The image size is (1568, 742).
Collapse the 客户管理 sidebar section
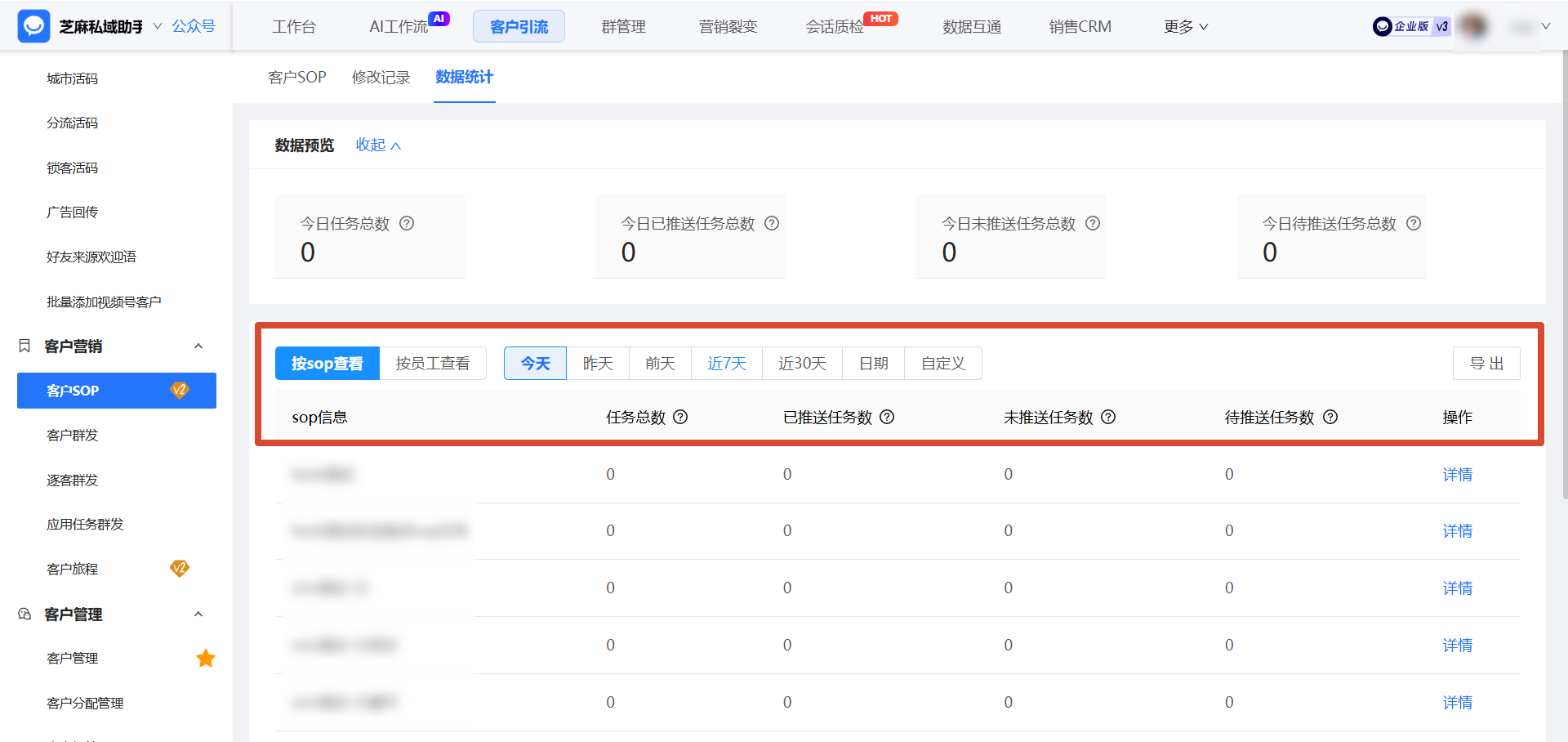click(198, 614)
